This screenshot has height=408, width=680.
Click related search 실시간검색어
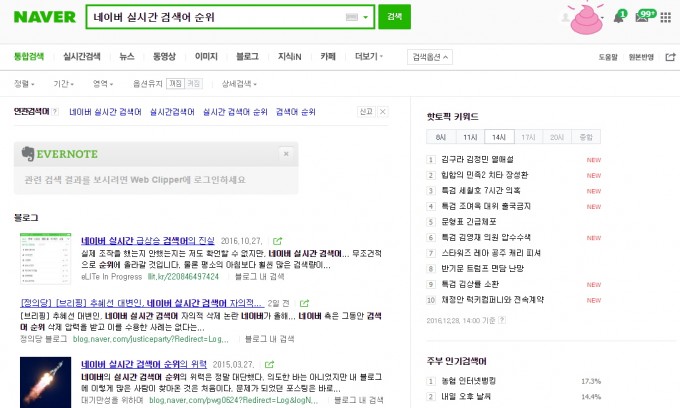[172, 112]
